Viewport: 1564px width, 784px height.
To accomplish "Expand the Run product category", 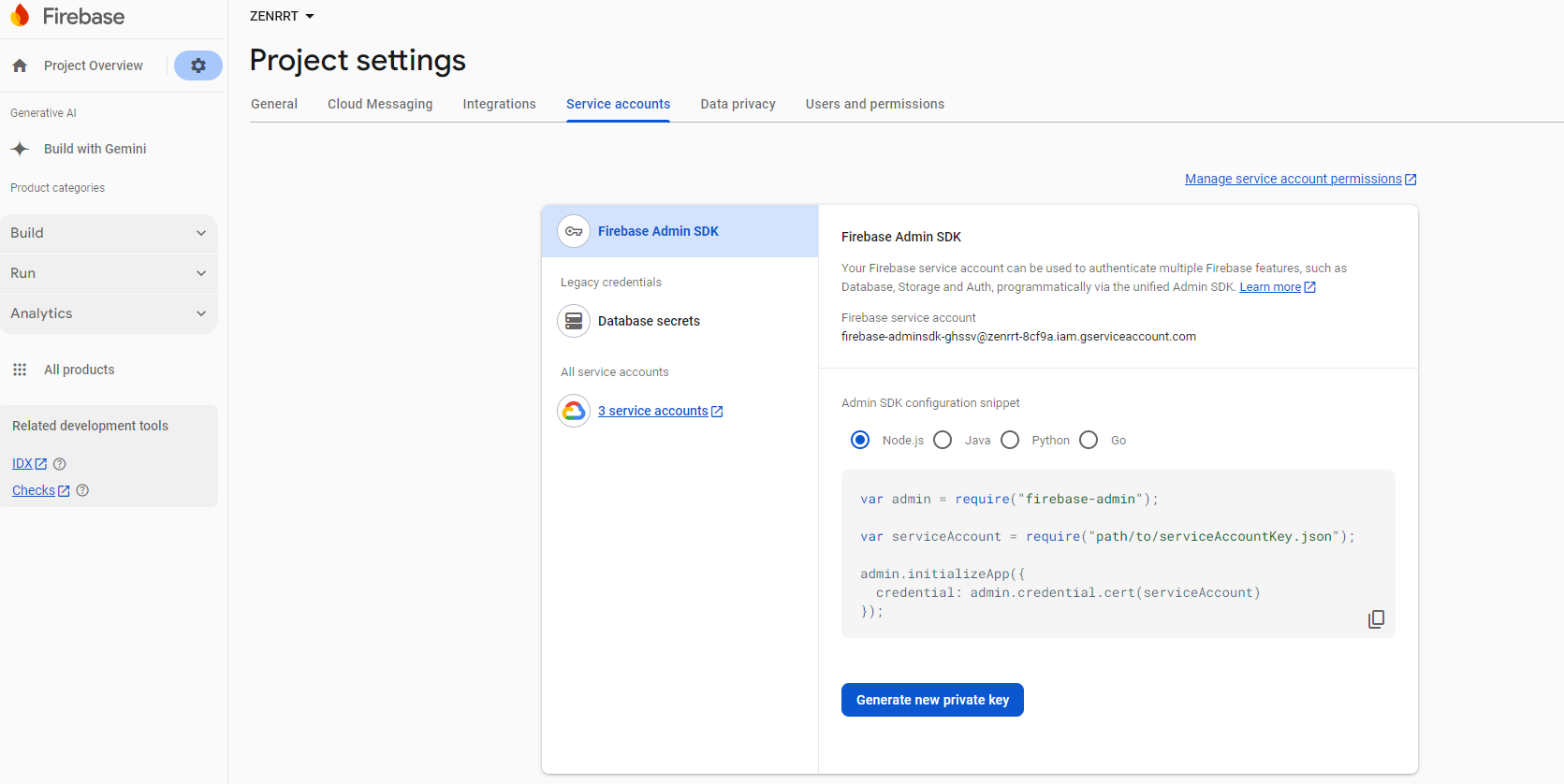I will tap(109, 273).
